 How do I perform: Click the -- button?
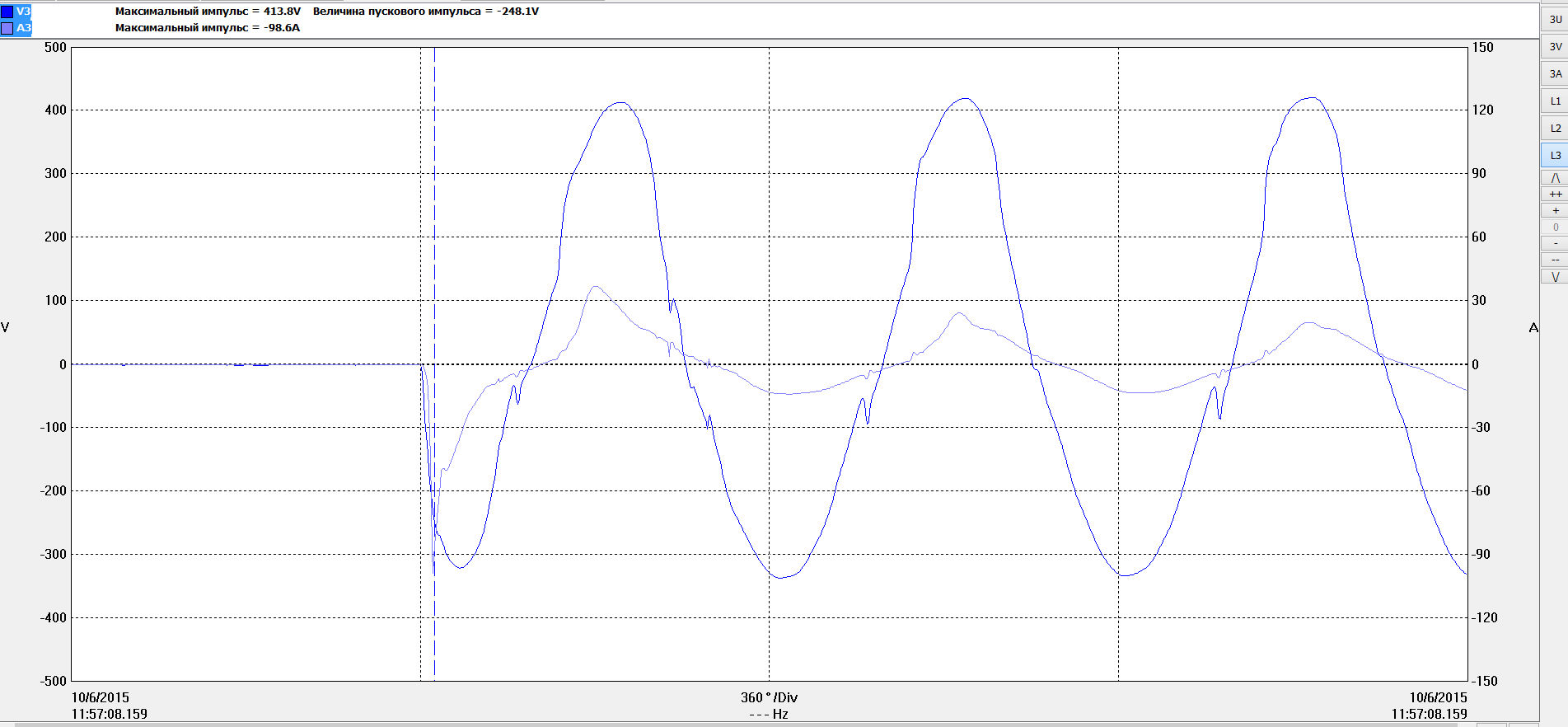click(x=1555, y=260)
